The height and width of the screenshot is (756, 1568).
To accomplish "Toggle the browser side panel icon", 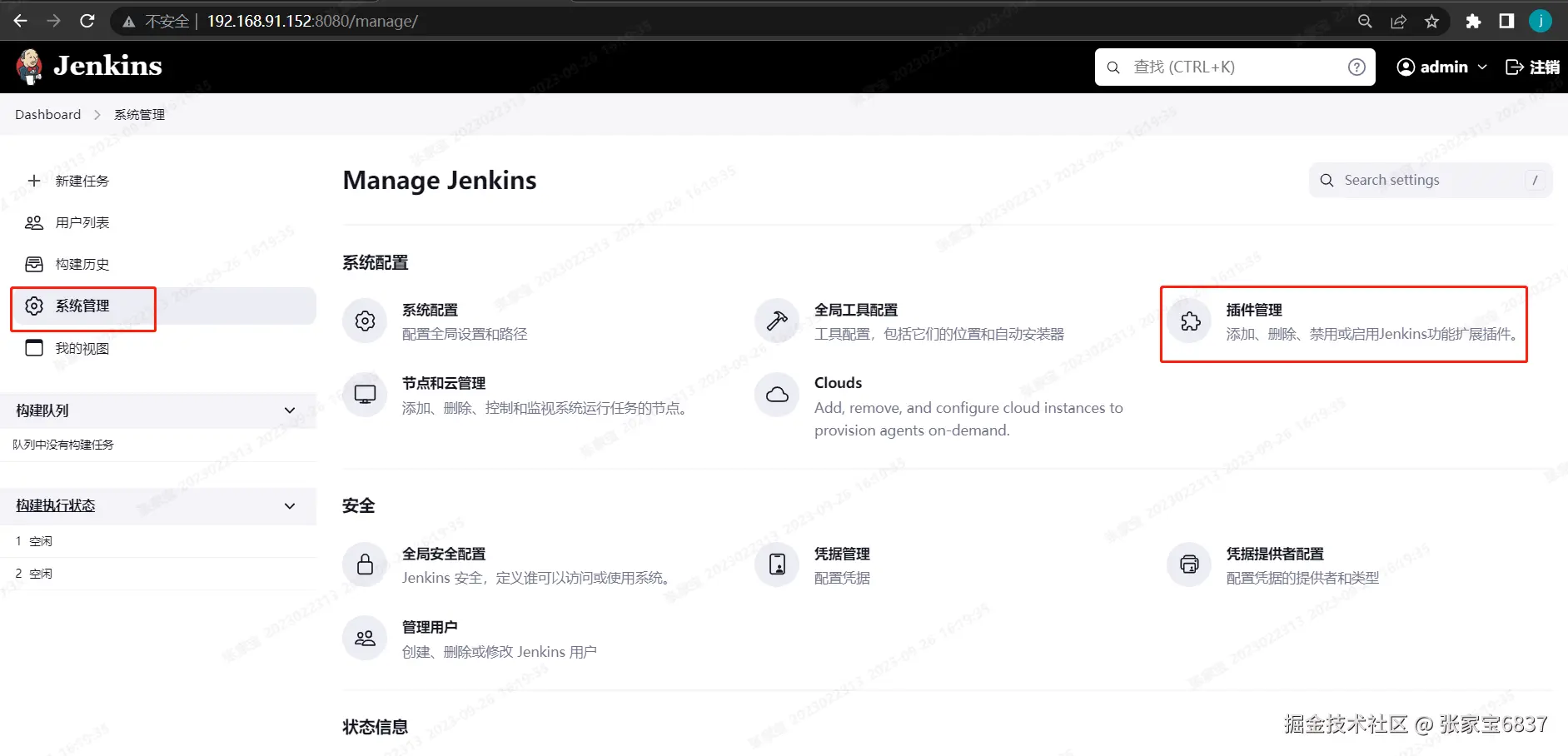I will 1506,22.
